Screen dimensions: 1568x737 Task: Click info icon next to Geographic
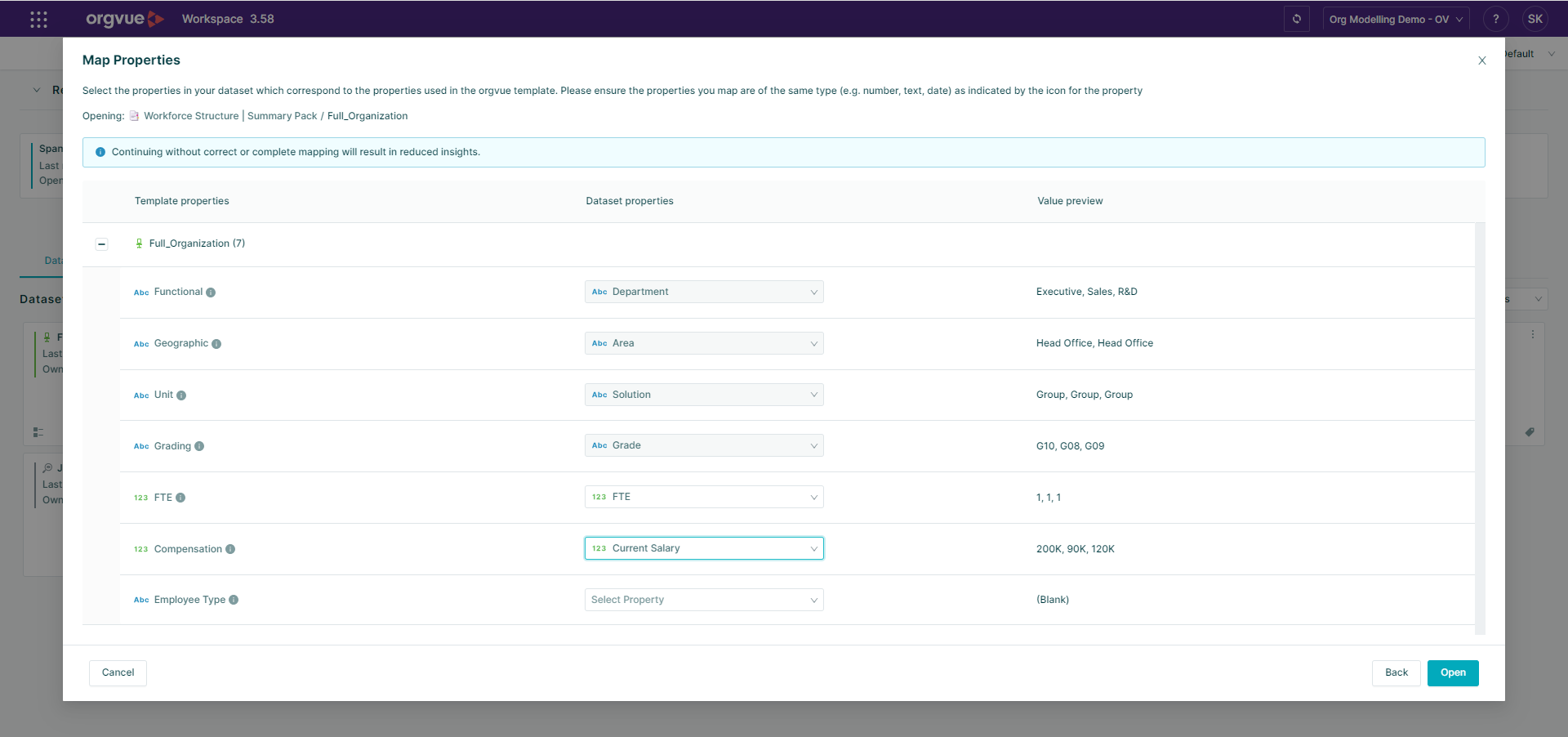tap(216, 344)
